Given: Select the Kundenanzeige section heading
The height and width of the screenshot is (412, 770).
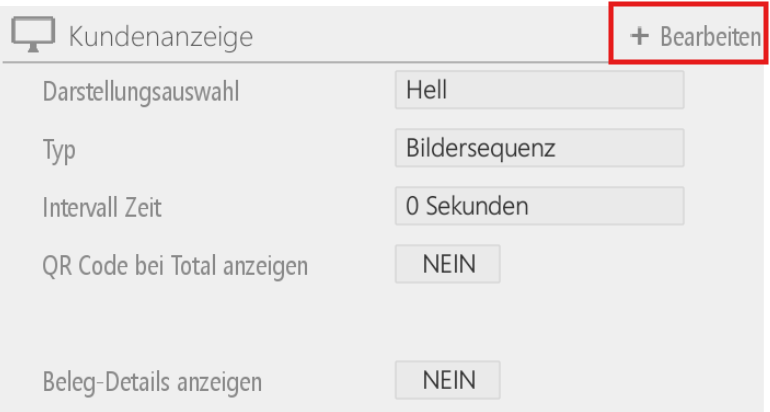Looking at the screenshot, I should [161, 36].
